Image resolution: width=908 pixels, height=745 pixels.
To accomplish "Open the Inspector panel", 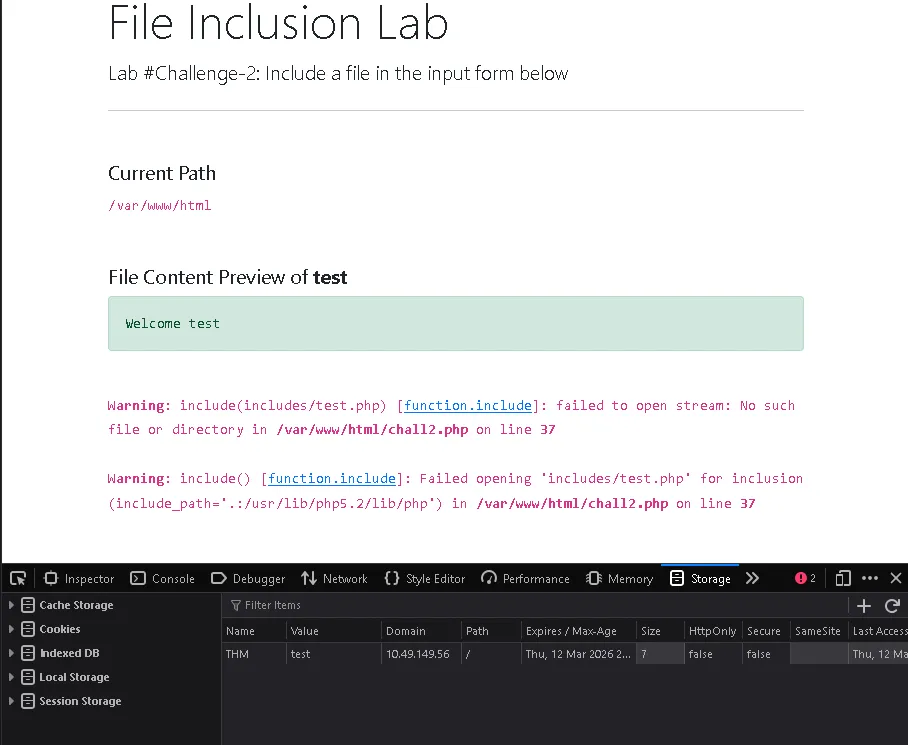I will coord(80,578).
